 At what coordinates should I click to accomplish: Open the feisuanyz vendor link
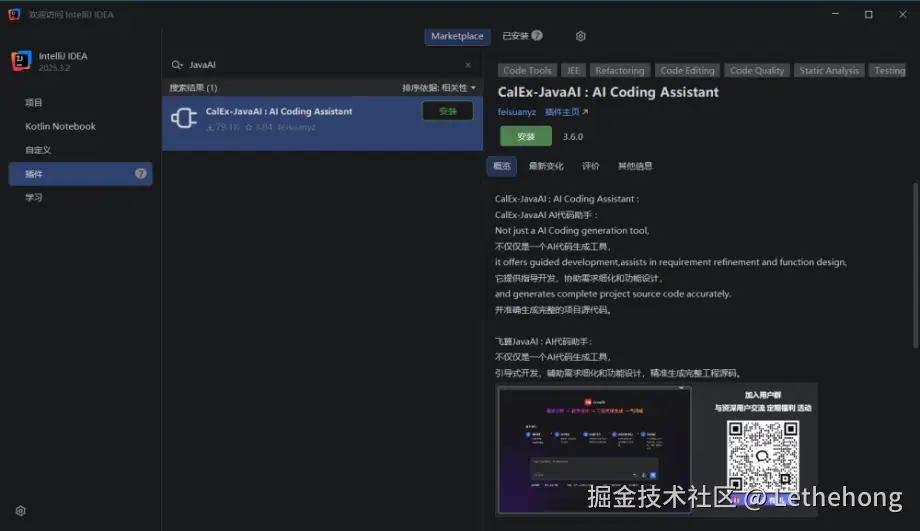[516, 112]
